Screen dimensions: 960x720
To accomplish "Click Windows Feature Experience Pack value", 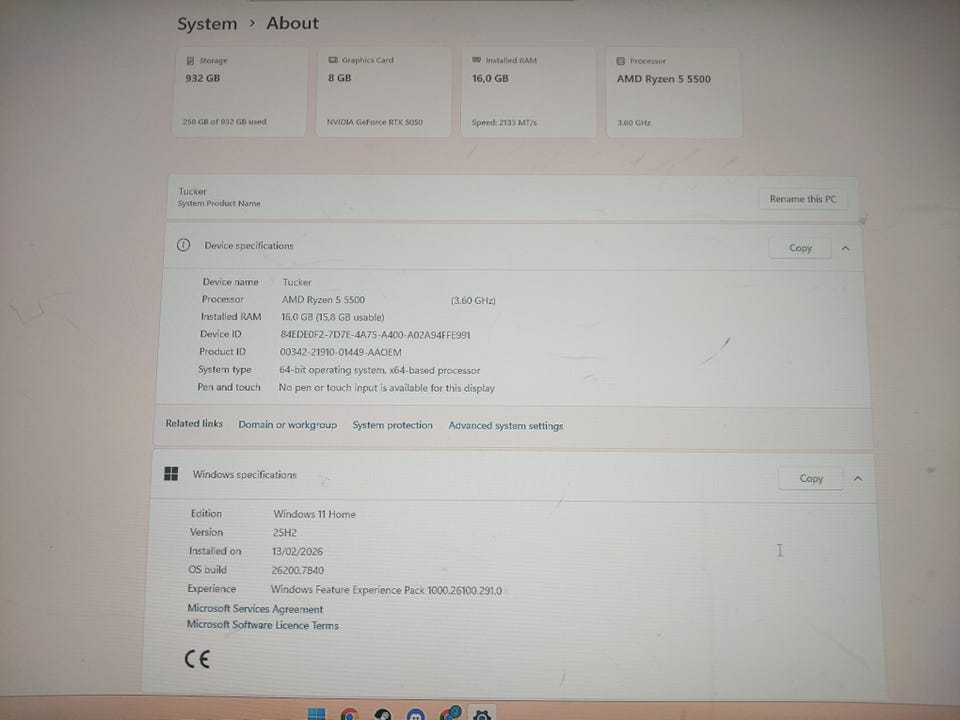I will click(x=386, y=590).
